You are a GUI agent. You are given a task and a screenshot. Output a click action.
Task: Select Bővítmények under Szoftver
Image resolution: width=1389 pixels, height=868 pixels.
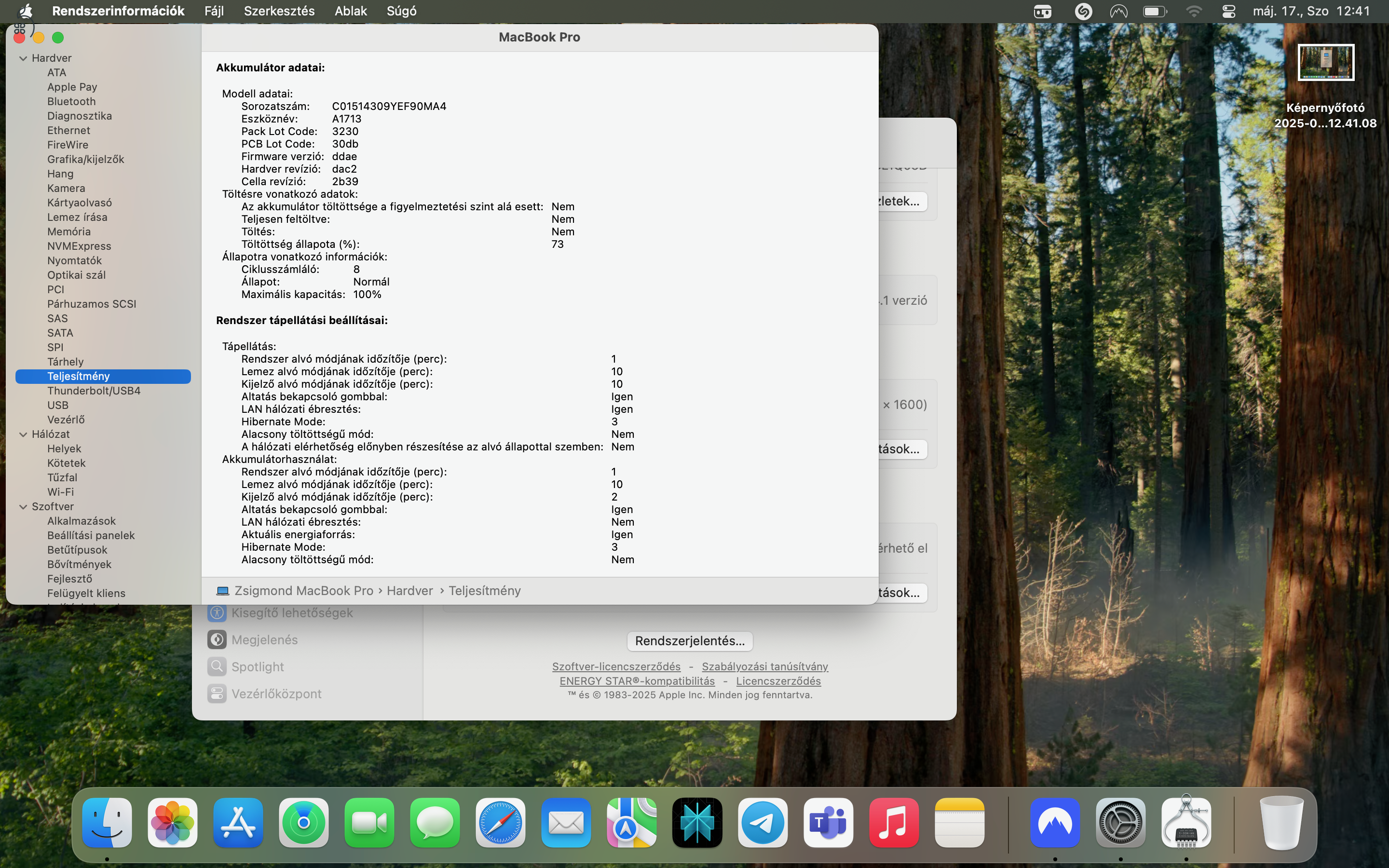[79, 565]
